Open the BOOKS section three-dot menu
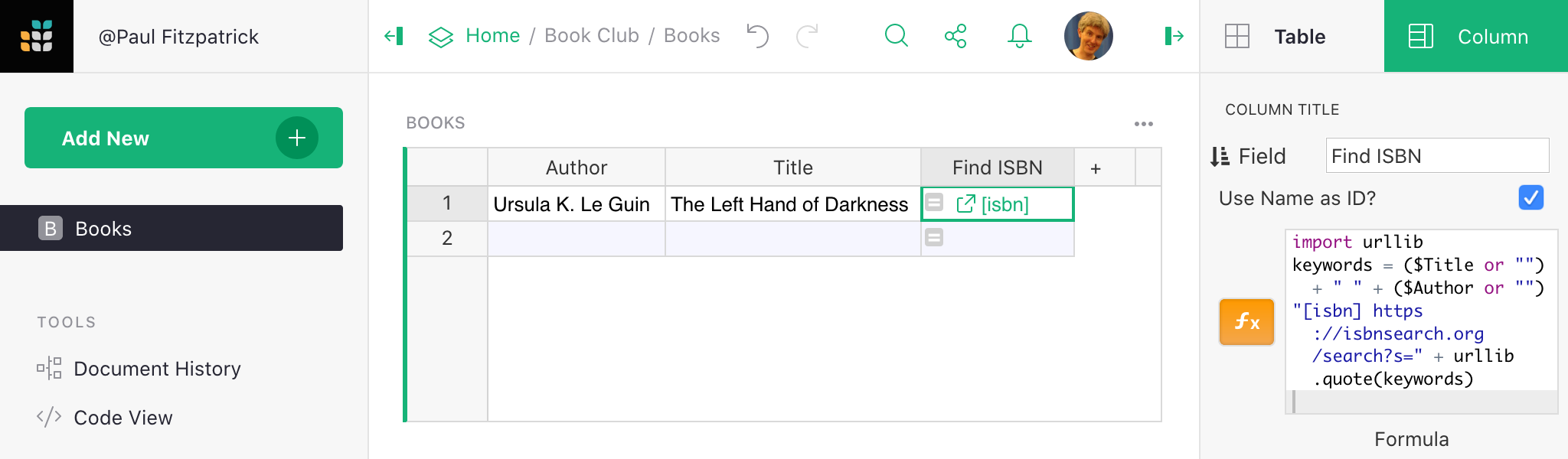 click(1144, 124)
